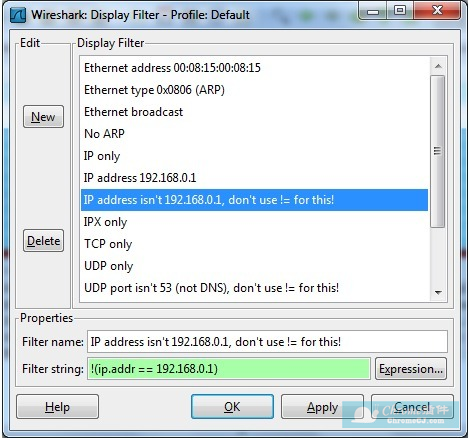Select 'UDP port isn't 53 (not DNS)' filter

pos(254,288)
